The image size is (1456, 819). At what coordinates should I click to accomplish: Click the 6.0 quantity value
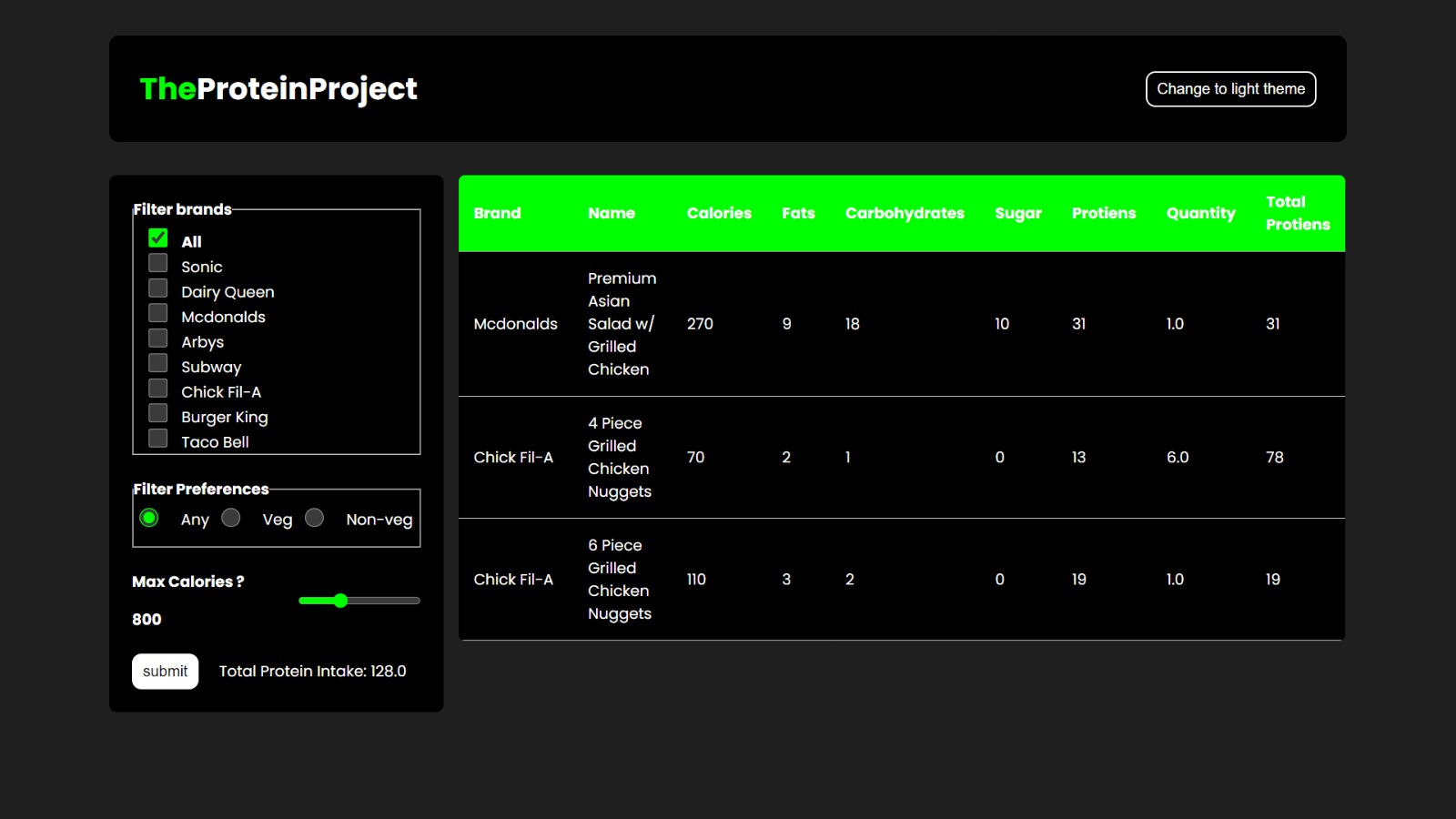[x=1178, y=457]
